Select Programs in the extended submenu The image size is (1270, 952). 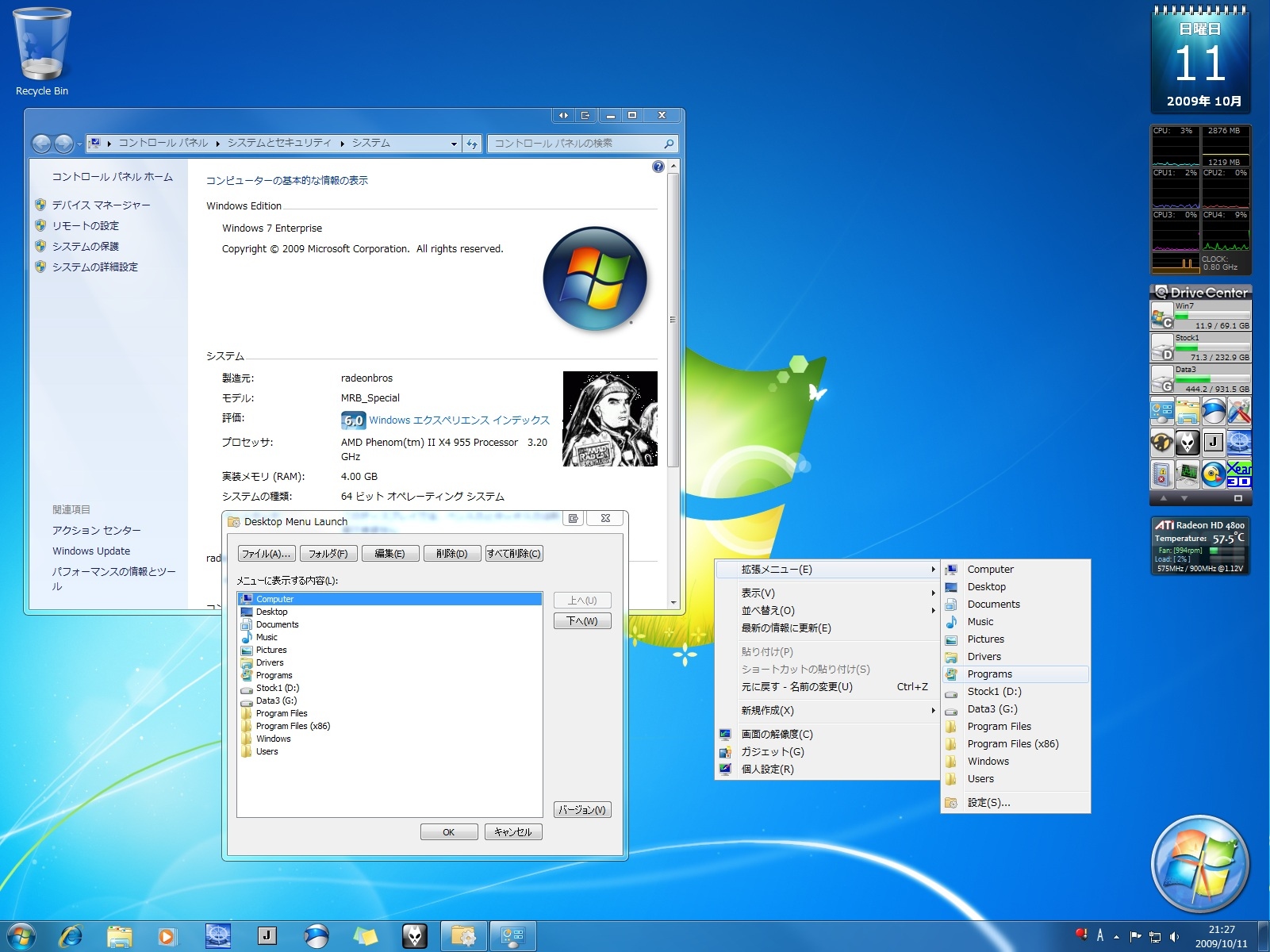[1015, 674]
